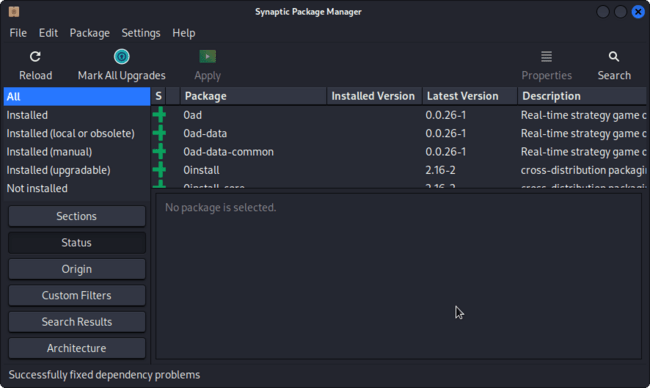Image resolution: width=650 pixels, height=388 pixels.
Task: Select the Not installed filter
Action: 77,188
